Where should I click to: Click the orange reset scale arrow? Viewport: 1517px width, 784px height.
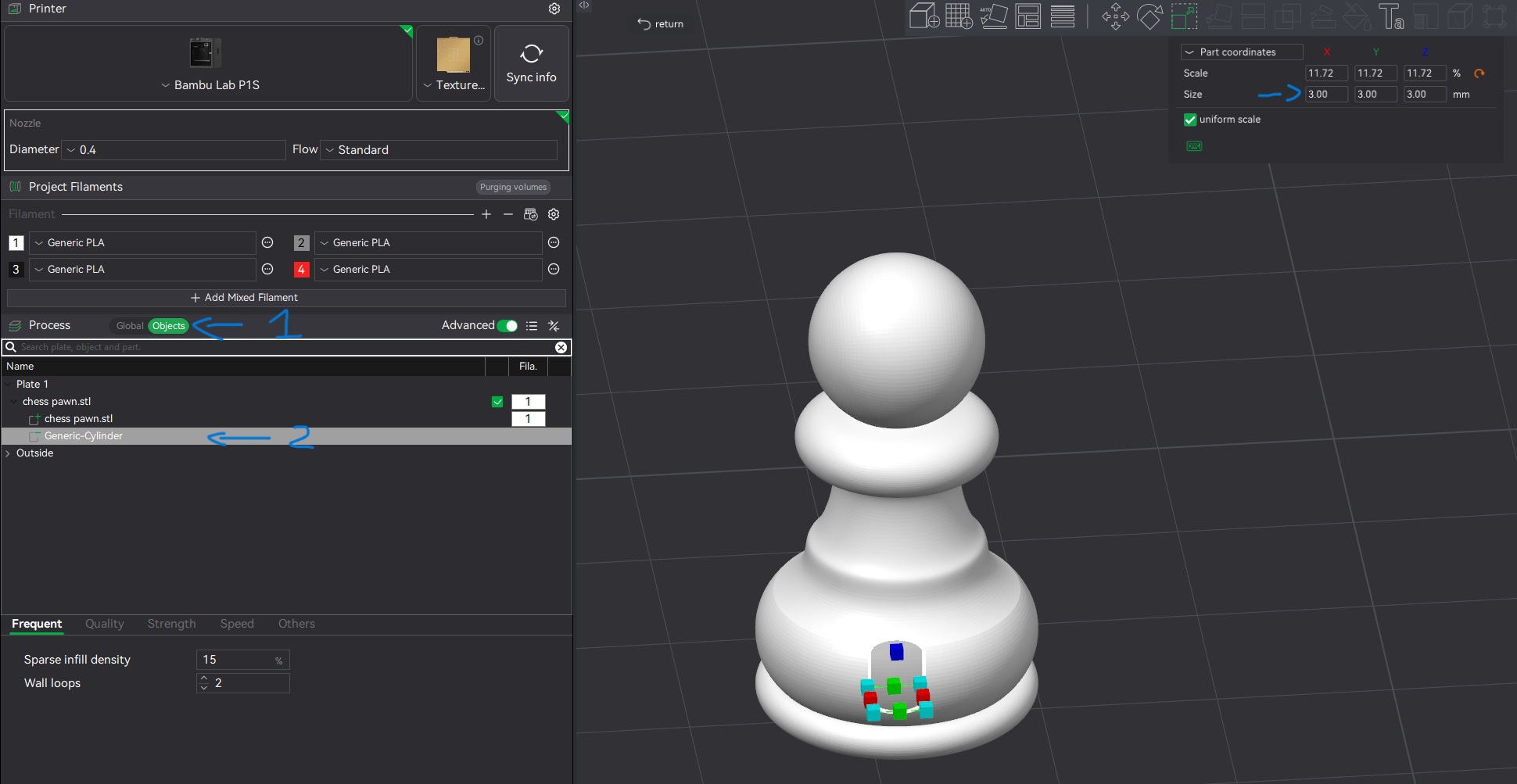coord(1479,73)
